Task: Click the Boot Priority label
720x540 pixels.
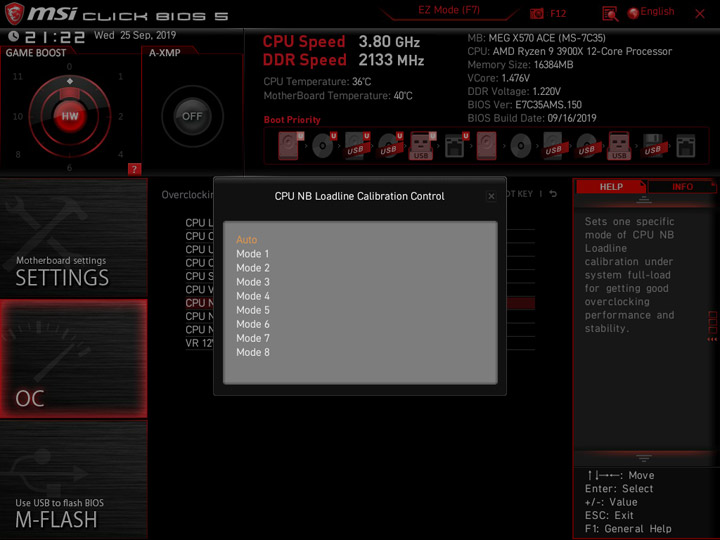Action: pos(292,120)
